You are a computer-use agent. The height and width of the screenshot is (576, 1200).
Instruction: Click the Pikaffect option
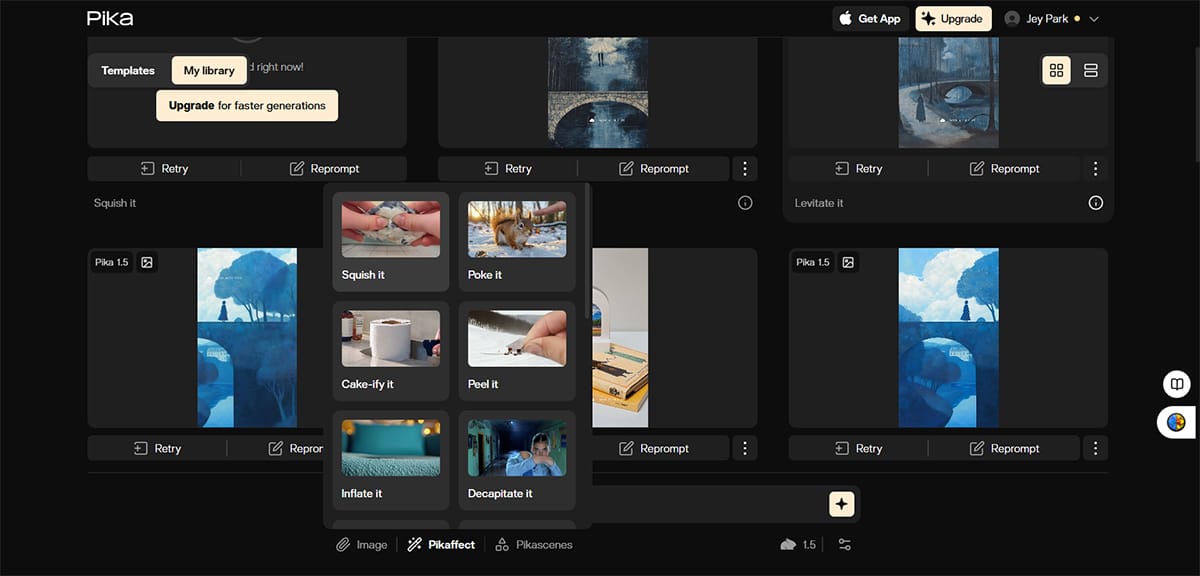441,545
